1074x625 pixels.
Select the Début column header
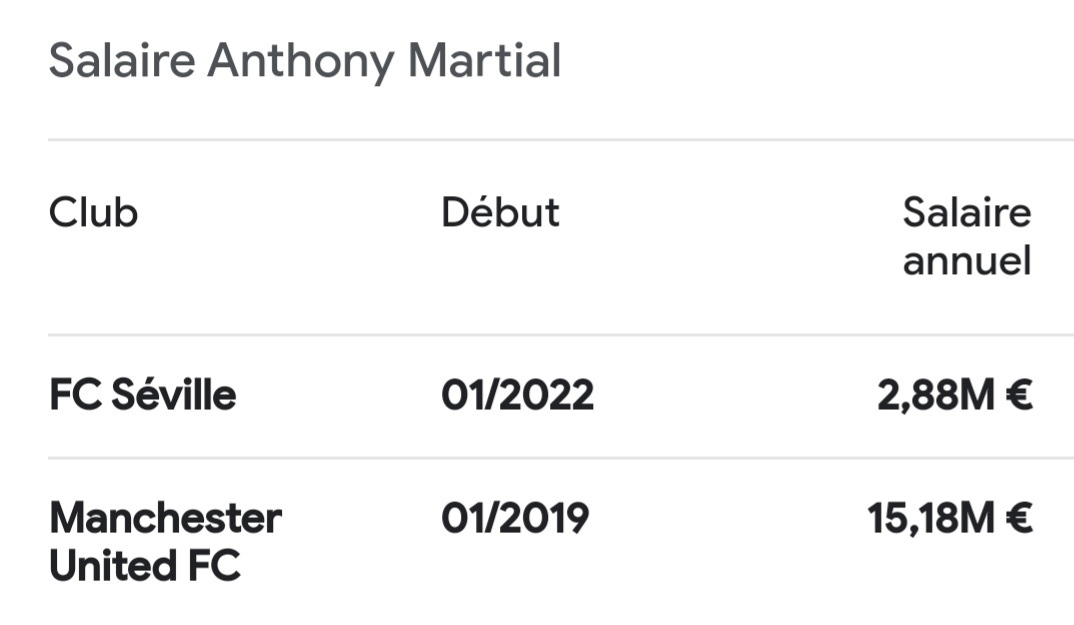coord(500,212)
